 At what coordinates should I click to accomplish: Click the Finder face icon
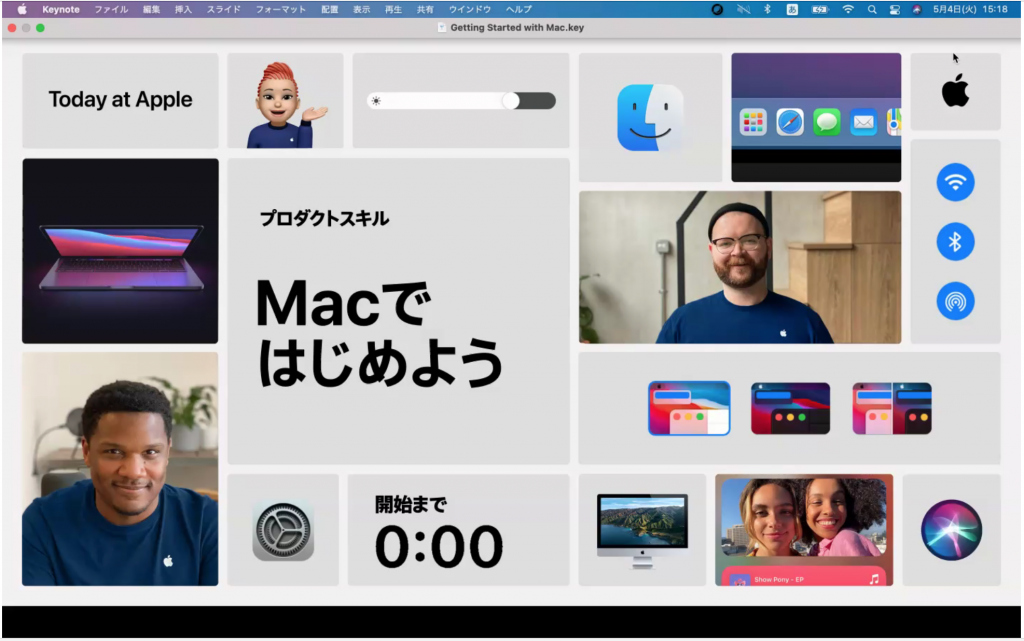[649, 117]
